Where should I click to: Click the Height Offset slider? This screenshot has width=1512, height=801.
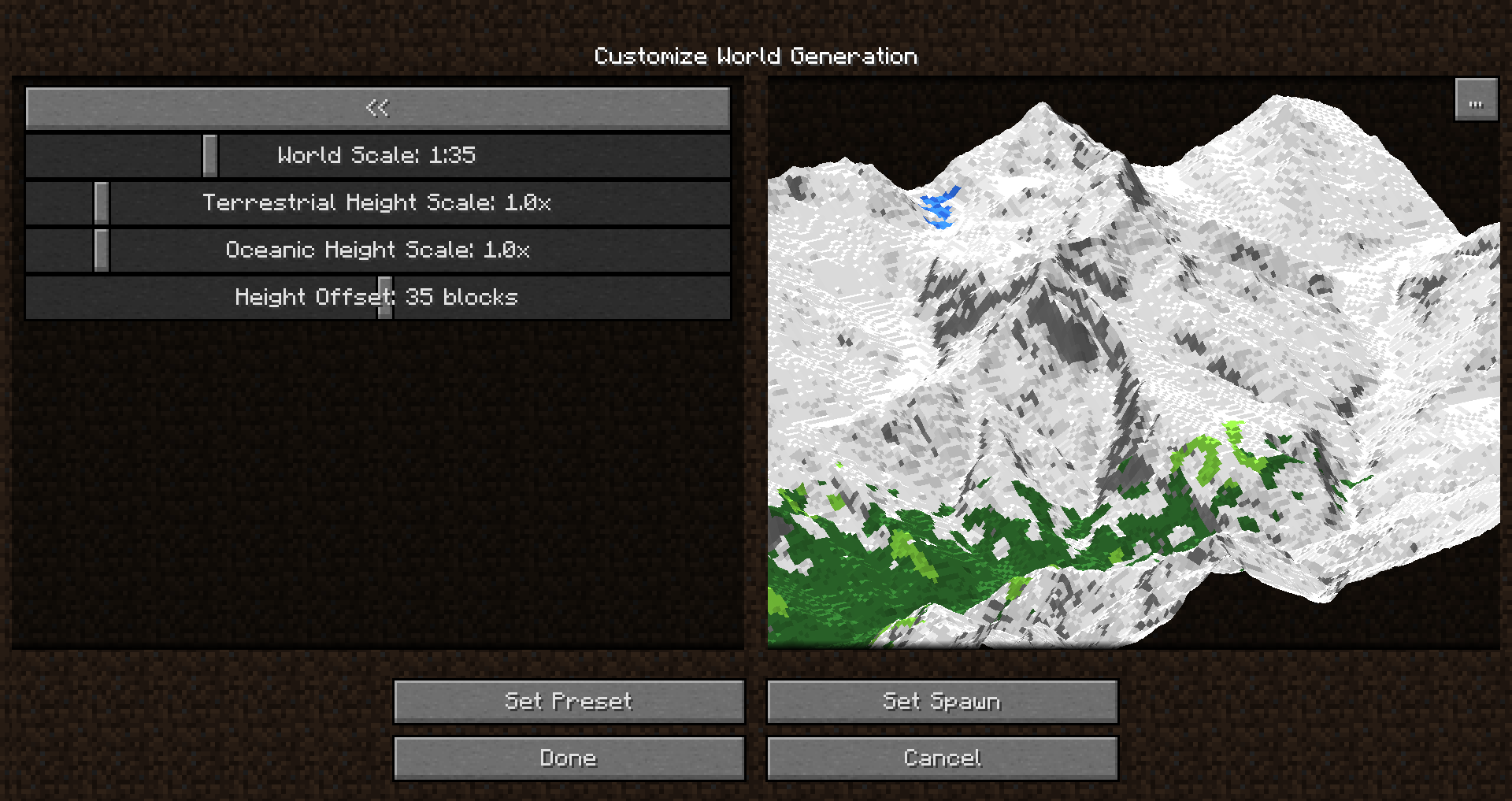378,297
